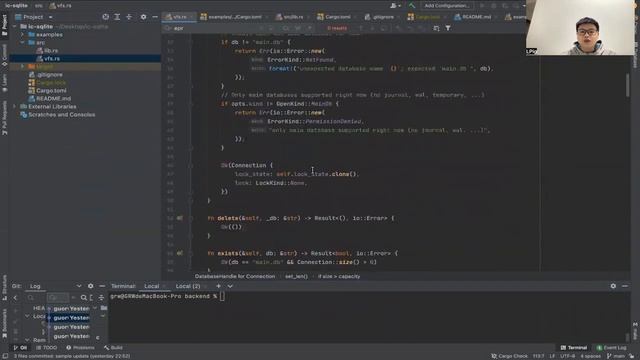Open the TODO tool window
The image size is (640, 360).
tap(47, 348)
